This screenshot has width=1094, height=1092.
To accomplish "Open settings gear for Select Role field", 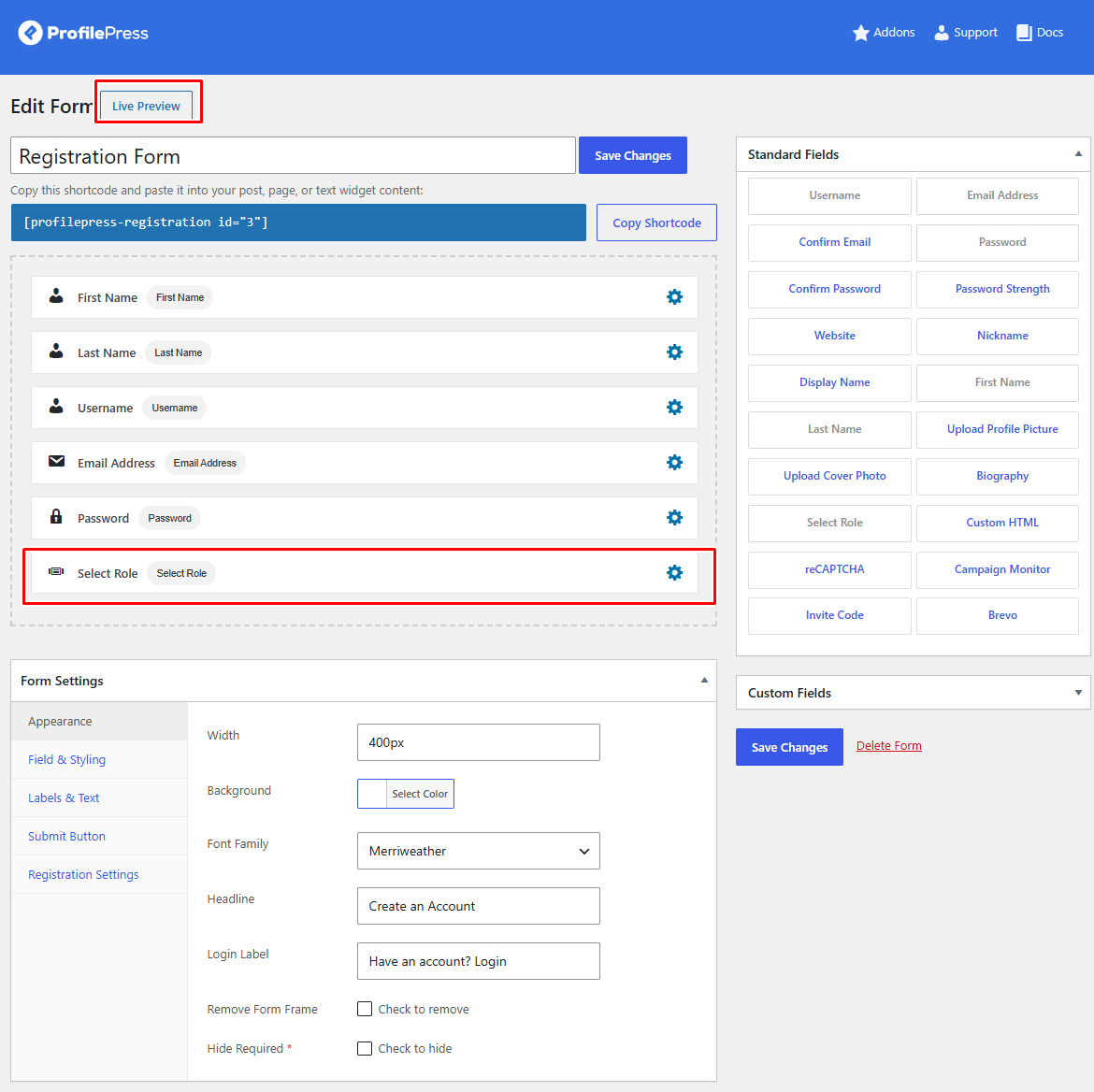I will point(674,573).
